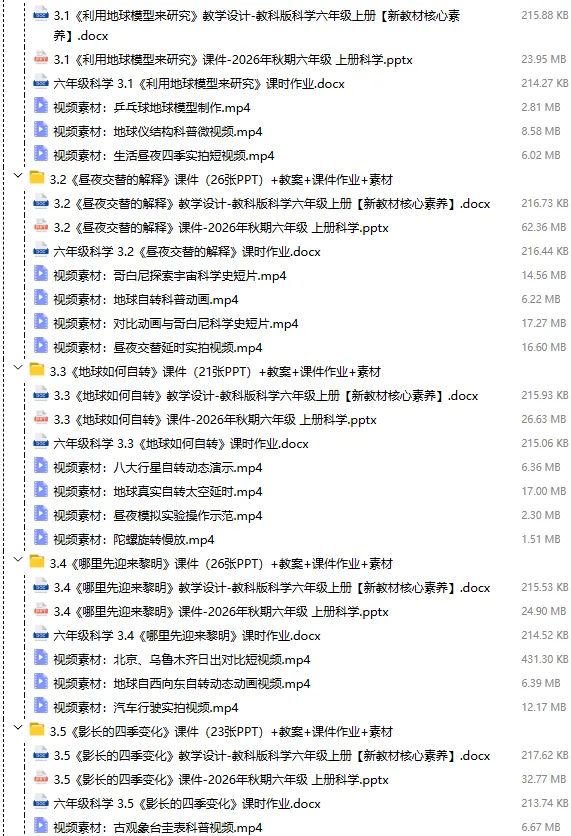Screen dimensions: 571x836
Task: Open 3.2《昼夜交替的解释》教学设计 docx file name
Action: point(272,204)
